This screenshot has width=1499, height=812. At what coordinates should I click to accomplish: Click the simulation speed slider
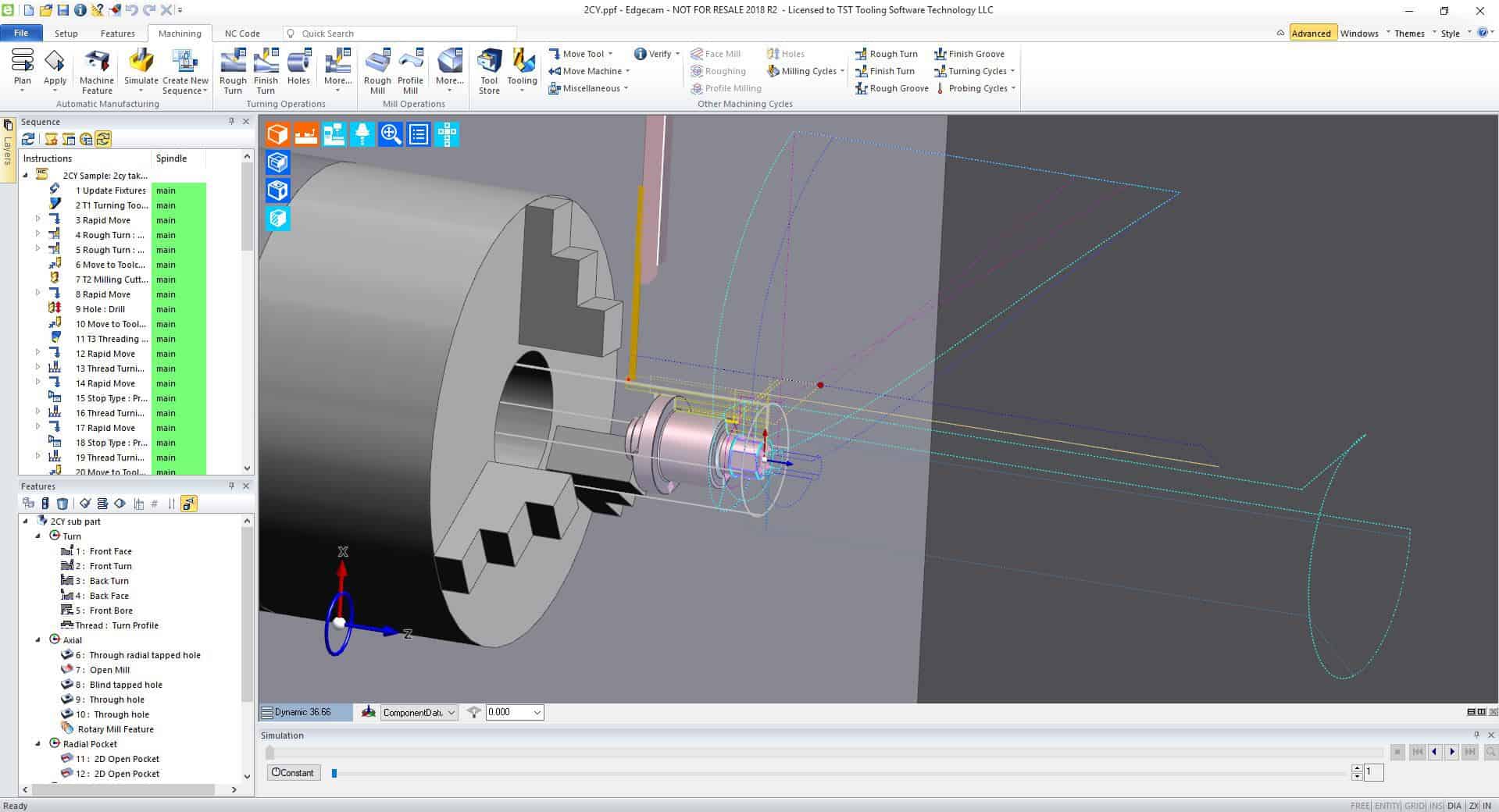coord(840,773)
